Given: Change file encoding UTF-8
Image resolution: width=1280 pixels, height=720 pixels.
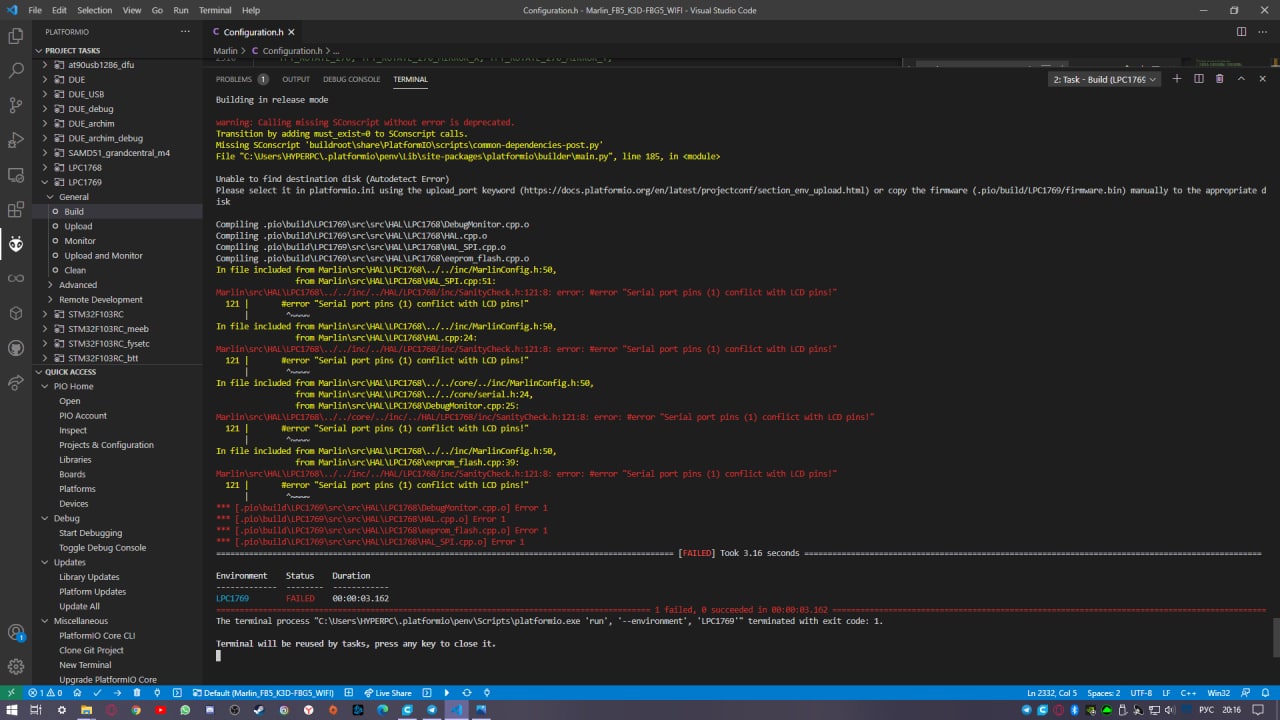Looking at the screenshot, I should point(1141,693).
